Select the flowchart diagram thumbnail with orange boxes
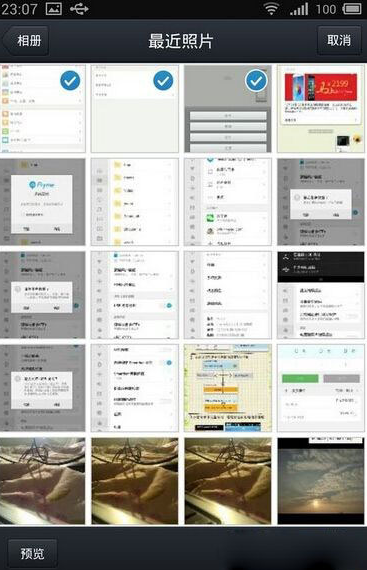The height and width of the screenshot is (570, 367). (x=227, y=388)
